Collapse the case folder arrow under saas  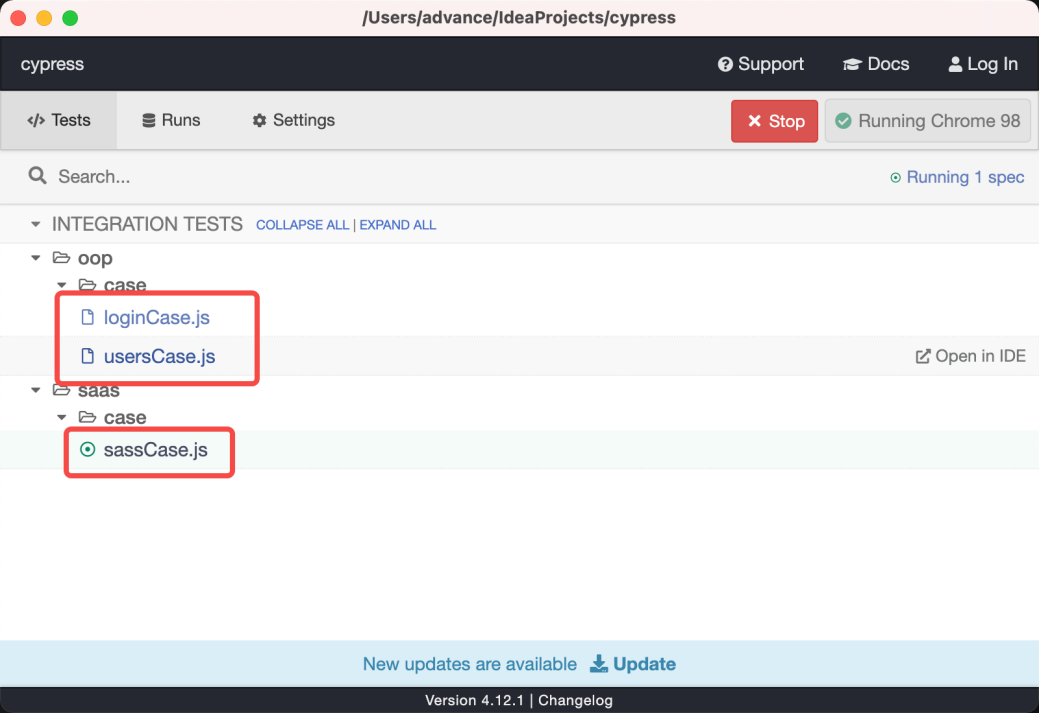tap(62, 417)
